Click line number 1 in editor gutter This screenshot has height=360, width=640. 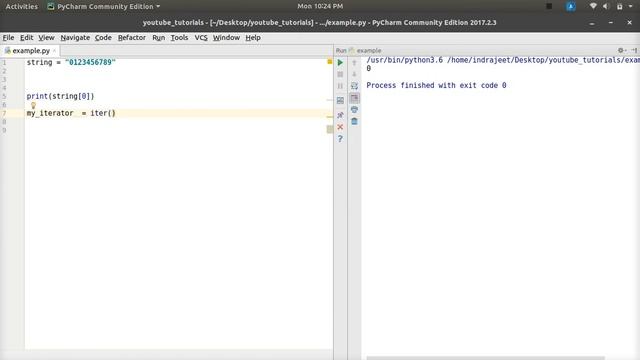point(4,62)
